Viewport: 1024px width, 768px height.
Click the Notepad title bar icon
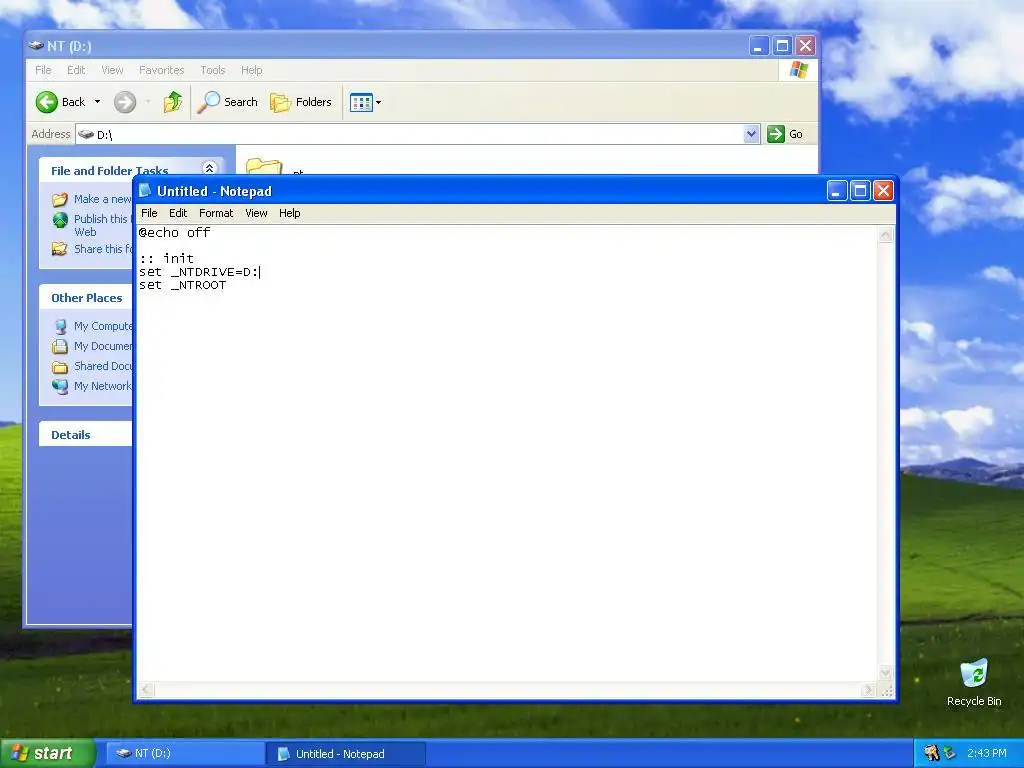pos(145,191)
